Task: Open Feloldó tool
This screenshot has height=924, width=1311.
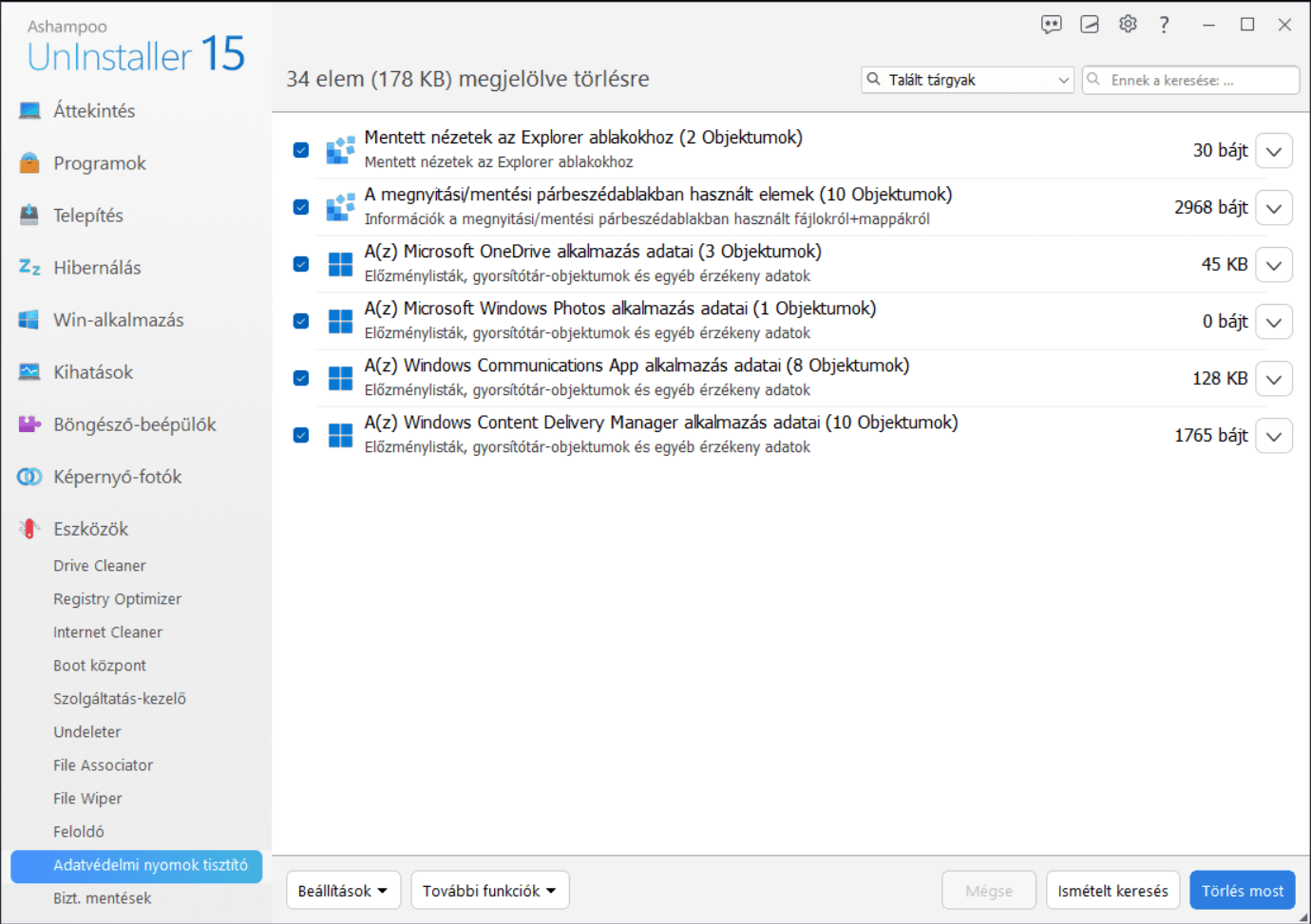Action: [79, 832]
